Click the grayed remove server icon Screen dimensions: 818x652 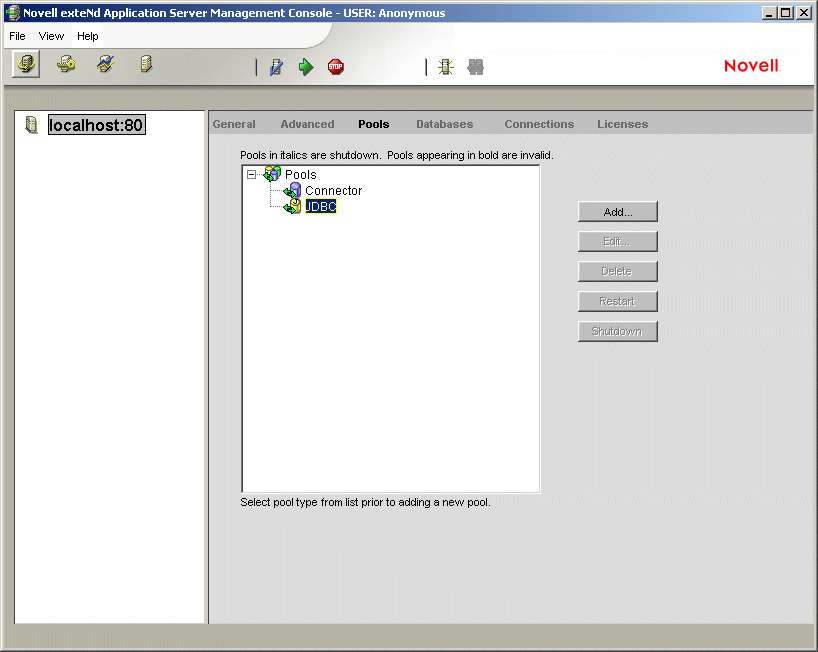(475, 67)
